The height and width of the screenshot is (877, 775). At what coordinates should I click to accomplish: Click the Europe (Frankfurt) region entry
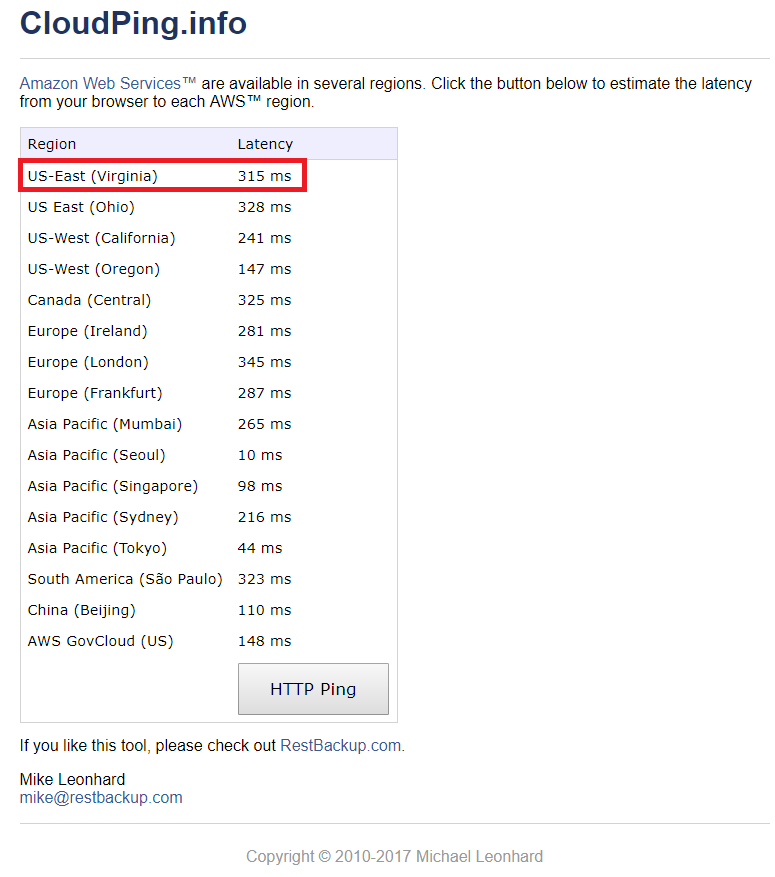pyautogui.click(x=95, y=393)
